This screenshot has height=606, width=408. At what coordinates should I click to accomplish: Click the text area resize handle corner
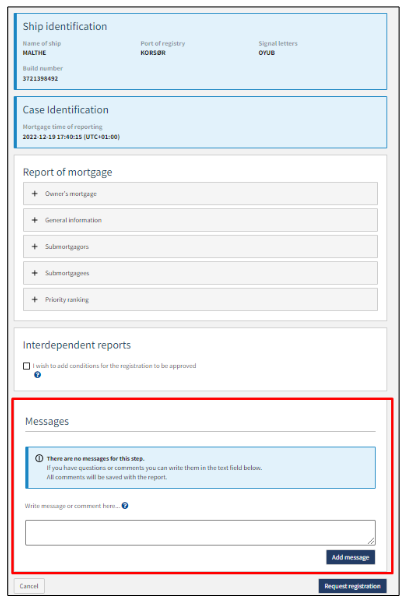tap(371, 541)
